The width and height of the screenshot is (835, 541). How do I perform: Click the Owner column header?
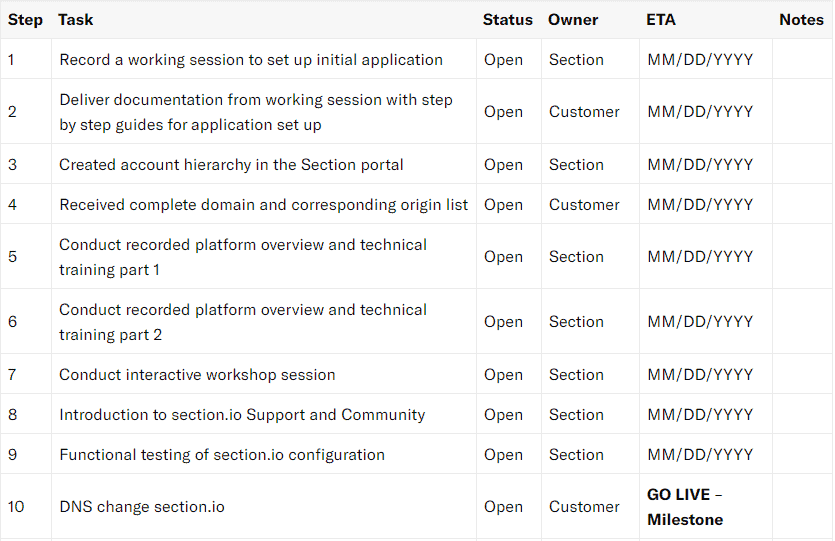point(573,20)
